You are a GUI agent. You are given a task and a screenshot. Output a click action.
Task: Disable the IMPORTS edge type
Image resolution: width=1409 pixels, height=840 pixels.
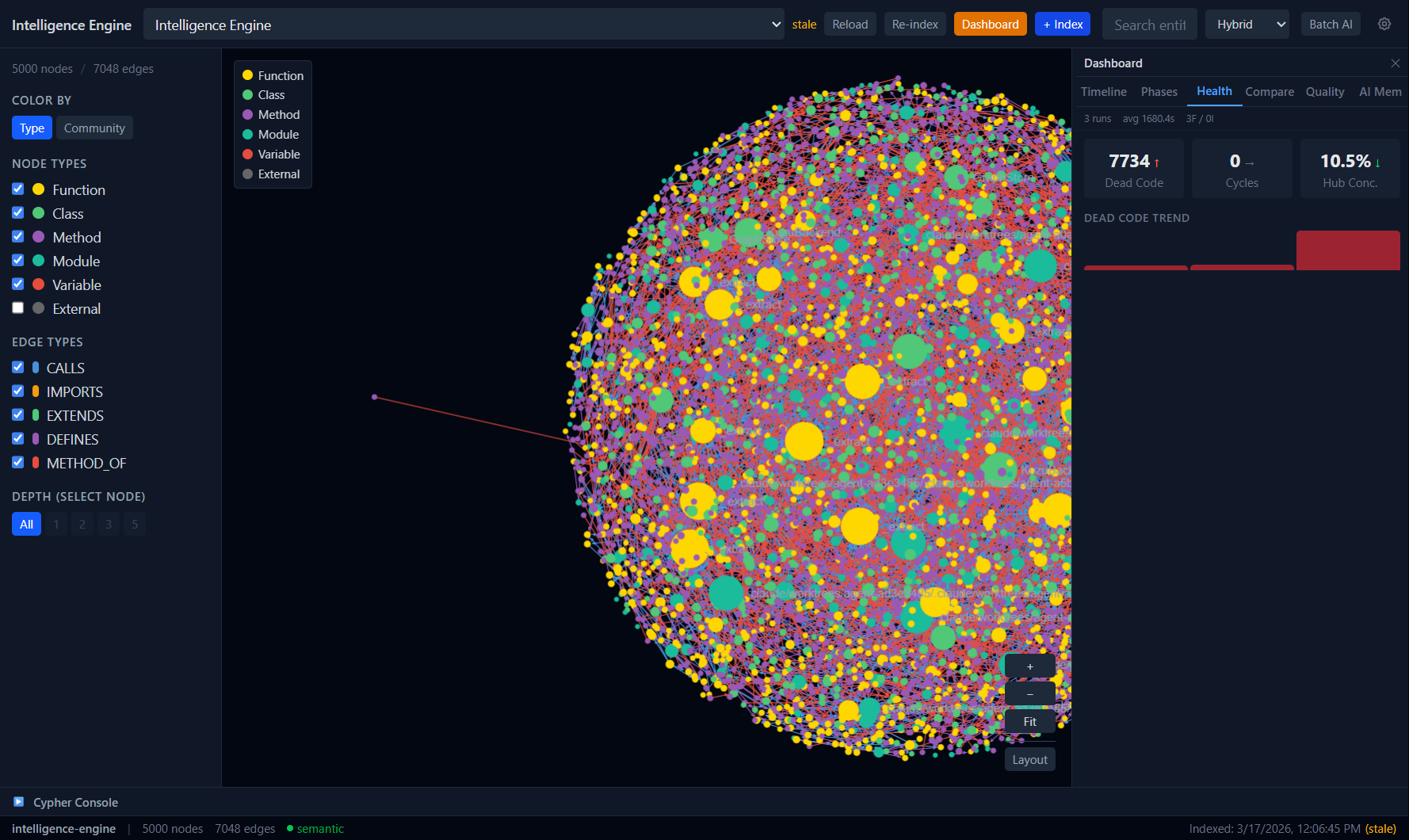pos(18,391)
